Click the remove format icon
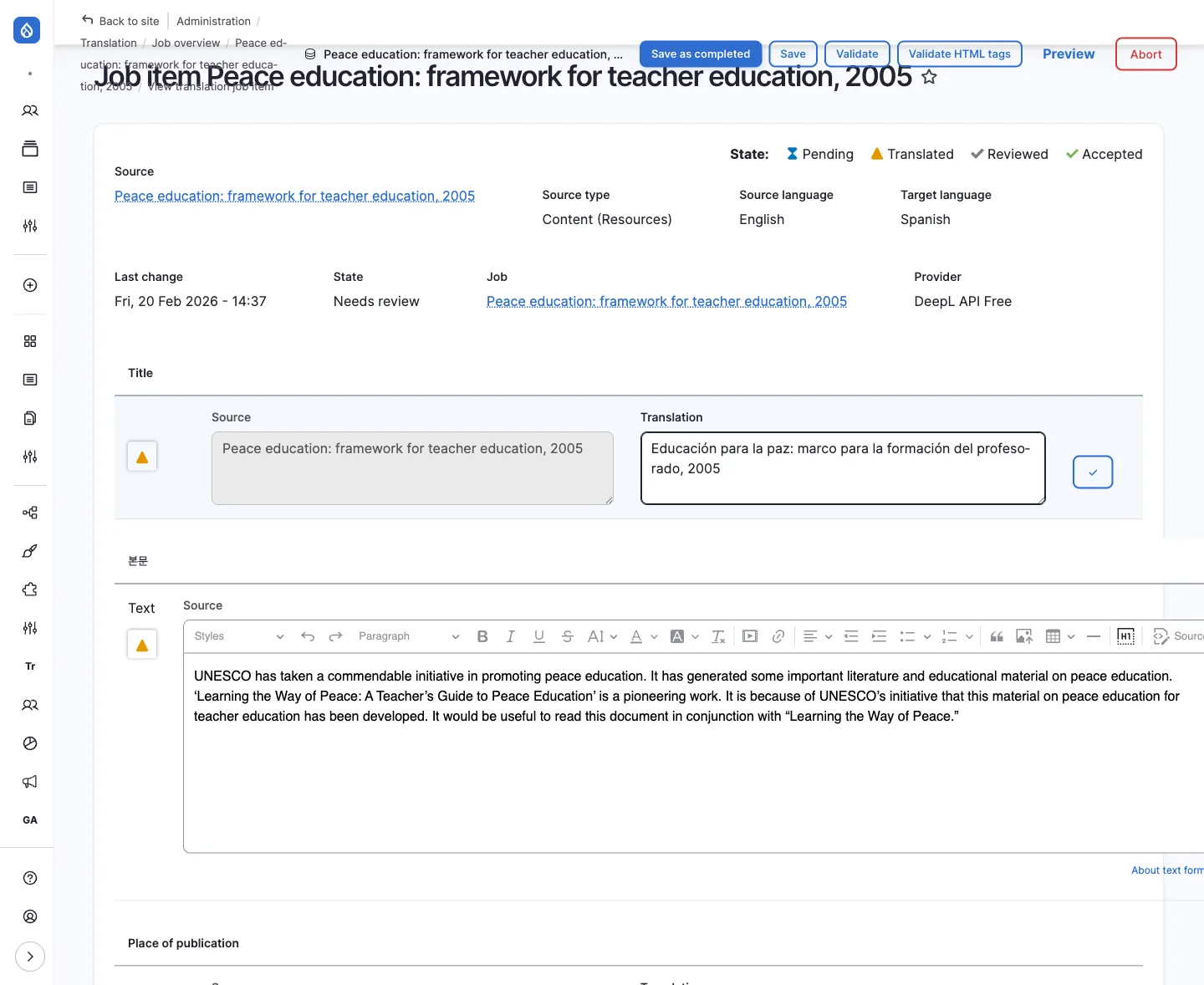1204x985 pixels. click(717, 636)
